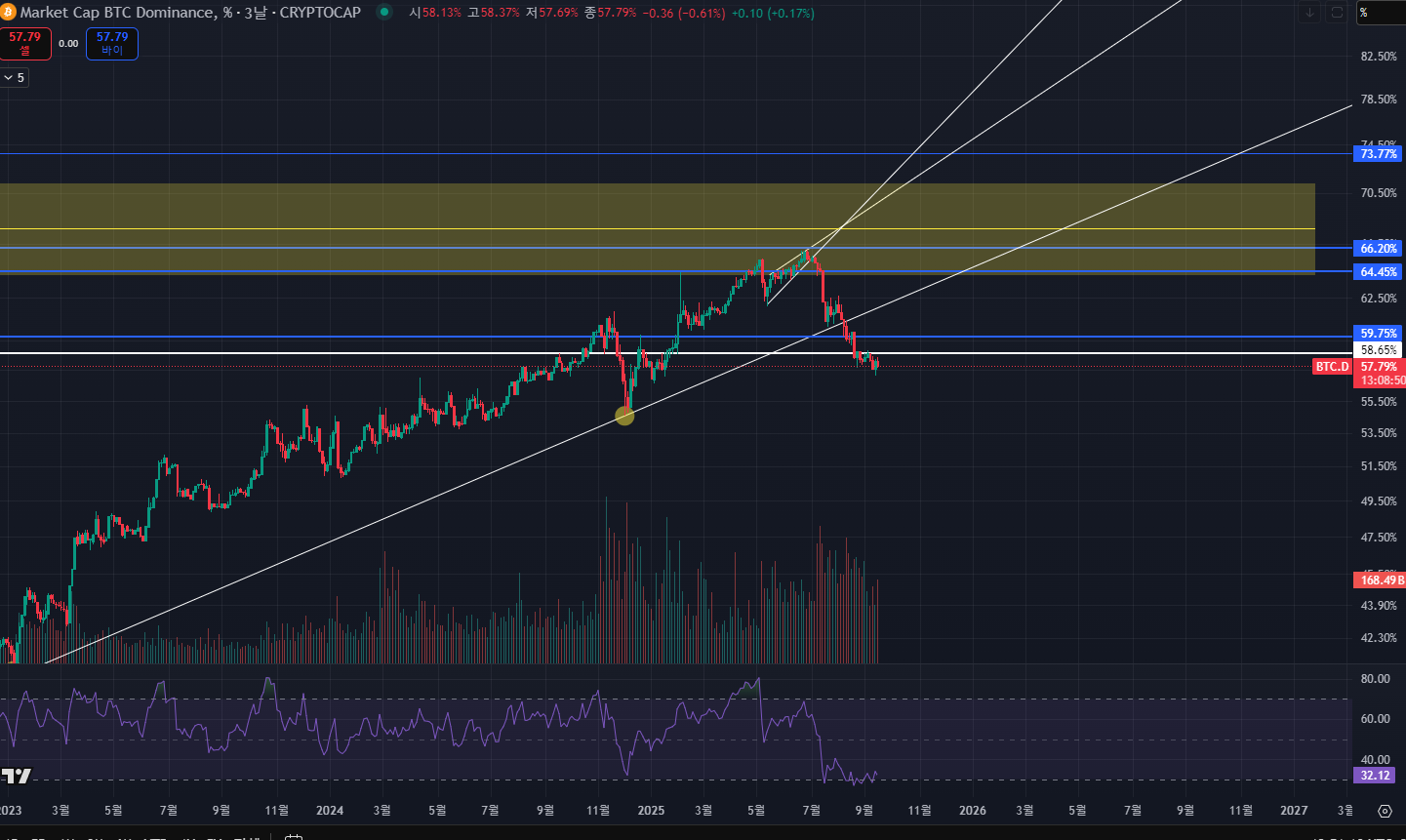The height and width of the screenshot is (840, 1406).
Task: Toggle fullscreen chart frame icon
Action: coord(1337,13)
